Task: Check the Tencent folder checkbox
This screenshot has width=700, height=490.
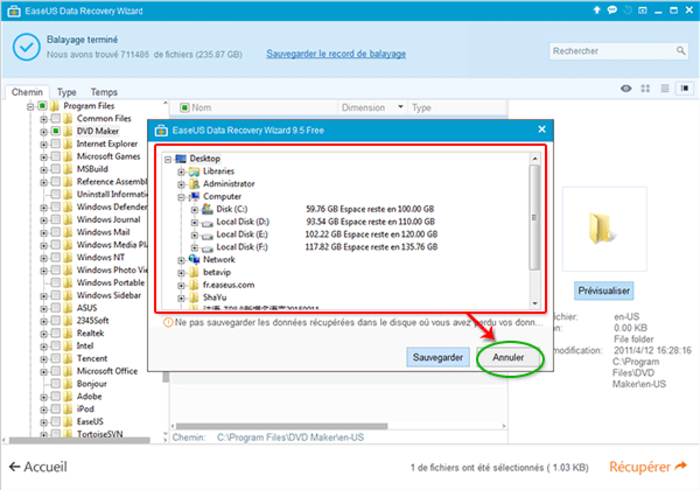Action: (55, 358)
